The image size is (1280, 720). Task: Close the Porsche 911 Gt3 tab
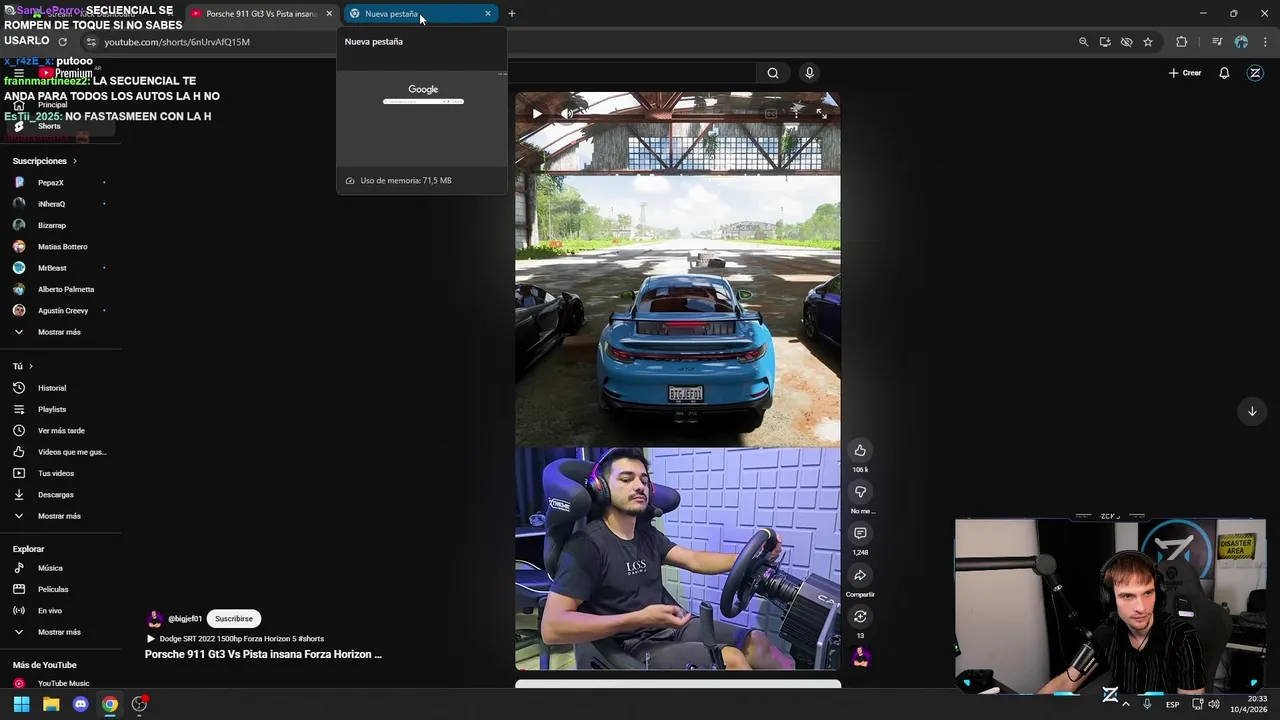click(329, 14)
